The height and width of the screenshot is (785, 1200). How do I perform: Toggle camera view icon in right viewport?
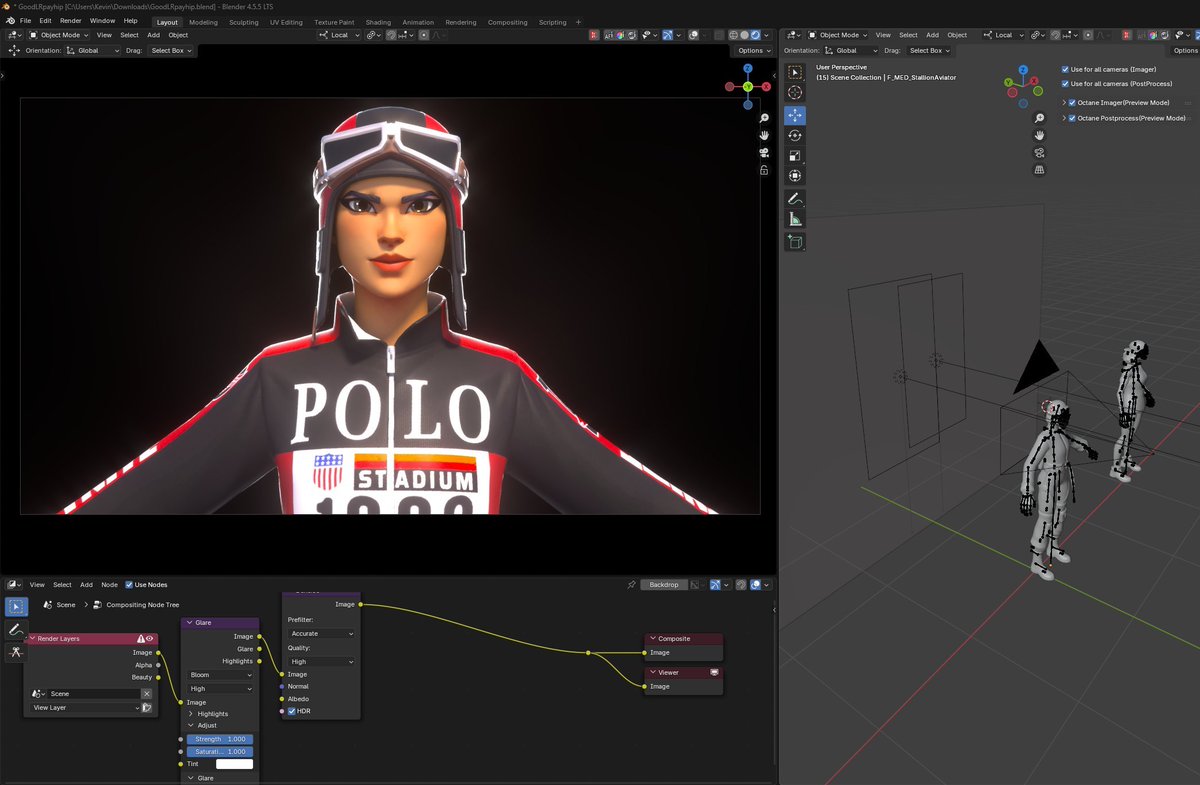pyautogui.click(x=1039, y=153)
